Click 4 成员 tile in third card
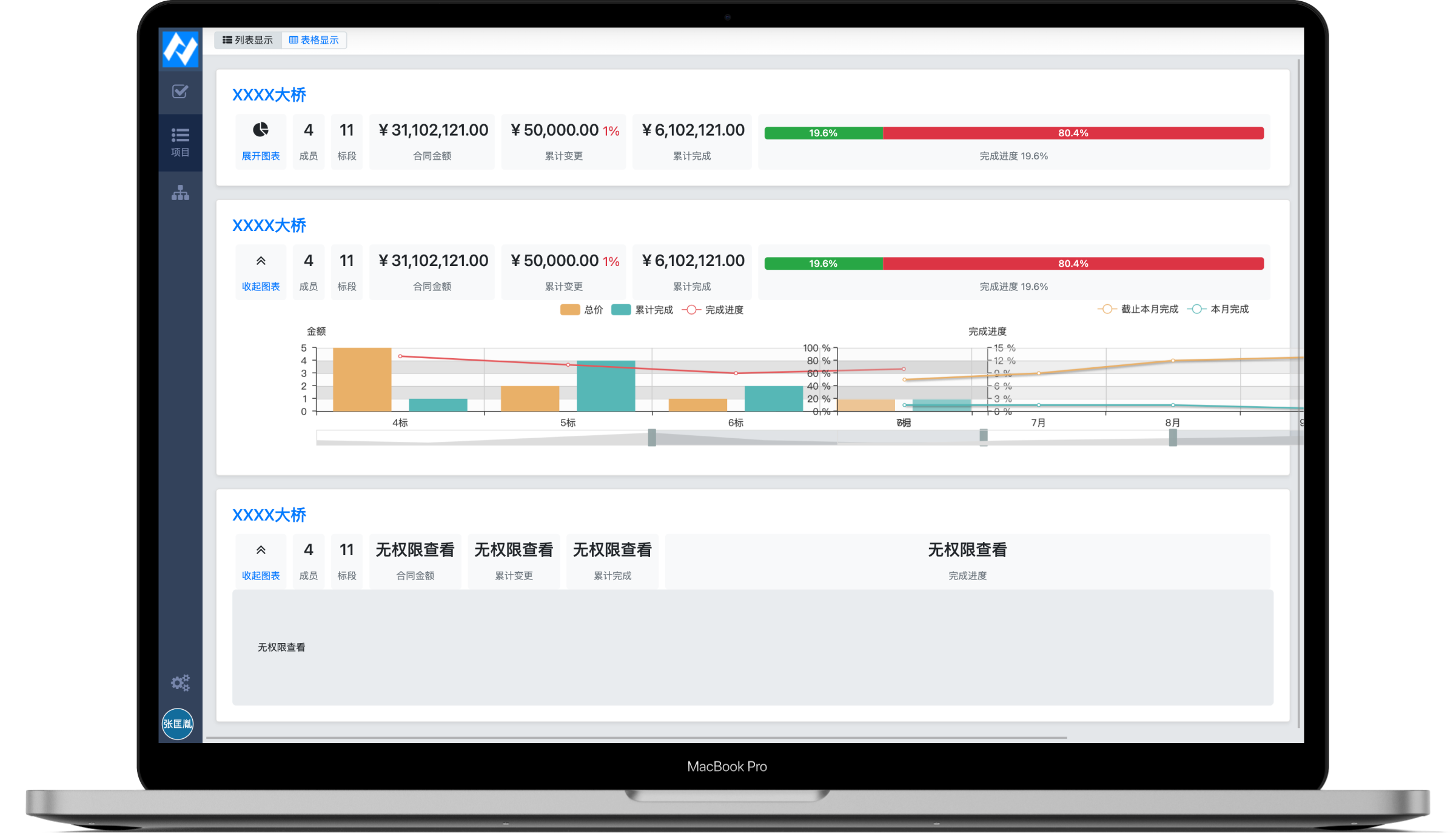 tap(309, 561)
